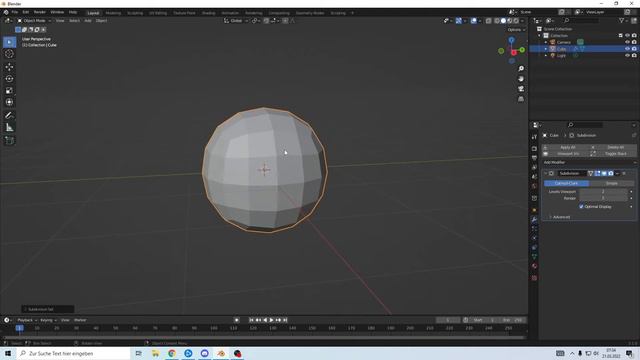Open the Object properties tab (orange square)

pyautogui.click(x=534, y=210)
